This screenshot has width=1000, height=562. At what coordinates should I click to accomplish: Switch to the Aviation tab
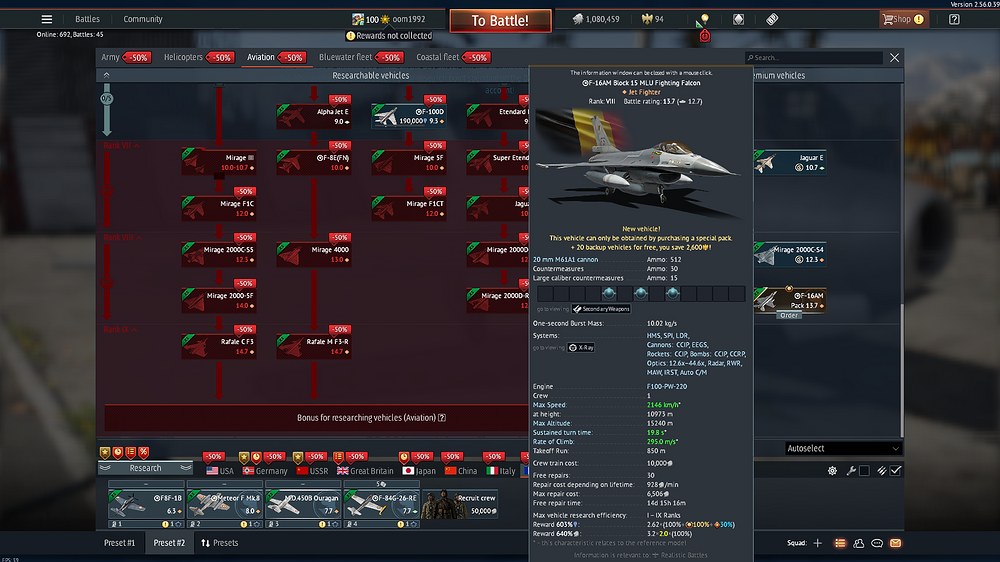tap(261, 57)
